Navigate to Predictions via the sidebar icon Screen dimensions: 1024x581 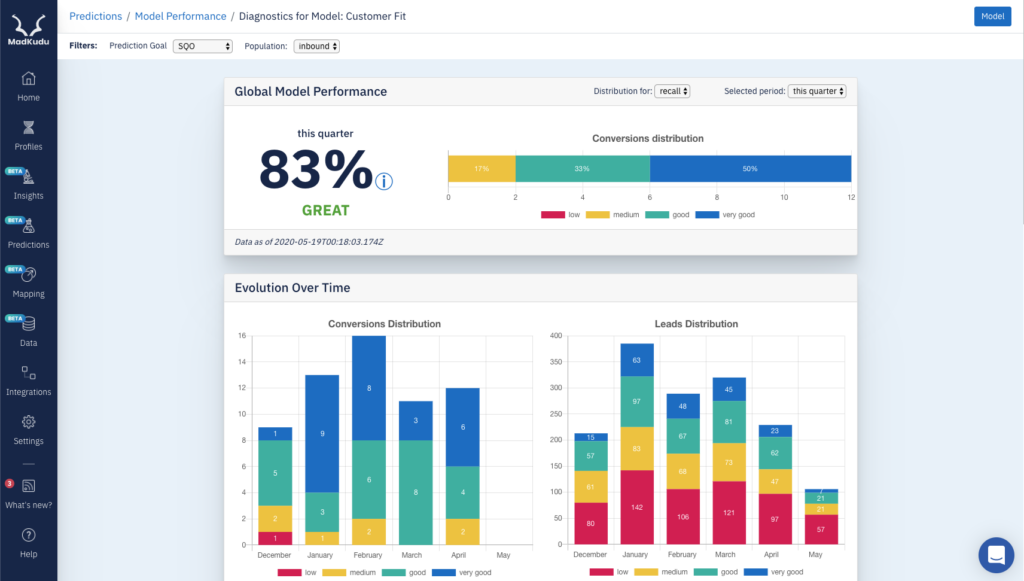(28, 232)
